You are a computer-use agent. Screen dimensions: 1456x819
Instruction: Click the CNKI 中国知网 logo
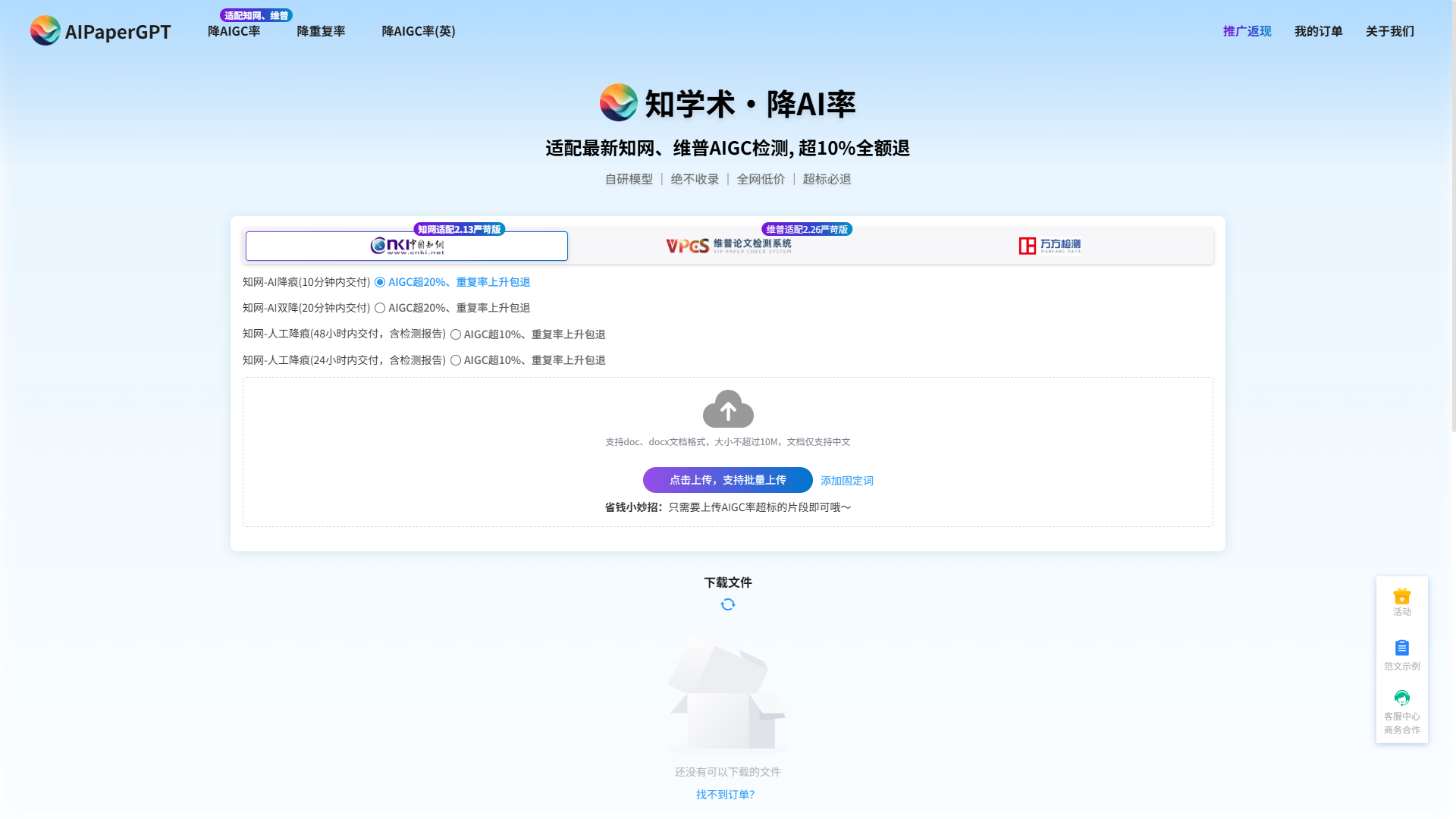(406, 246)
